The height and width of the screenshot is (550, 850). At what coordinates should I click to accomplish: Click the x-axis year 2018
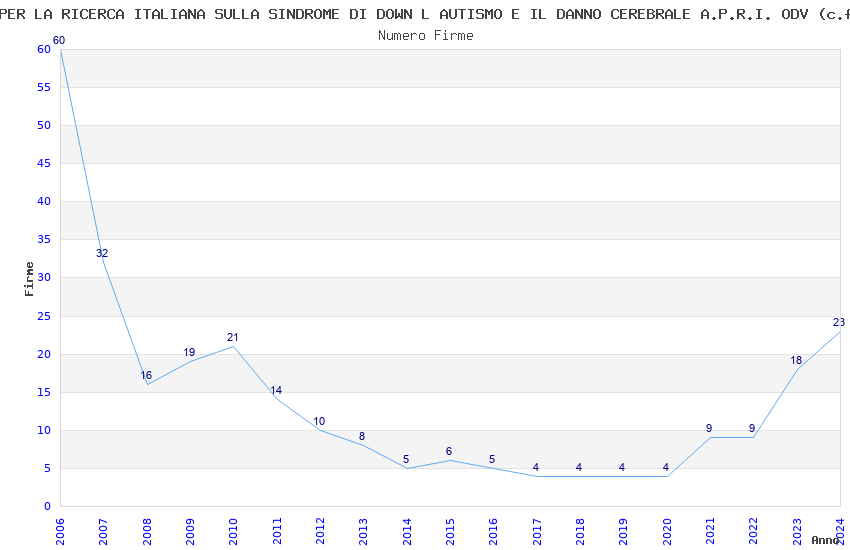click(581, 531)
